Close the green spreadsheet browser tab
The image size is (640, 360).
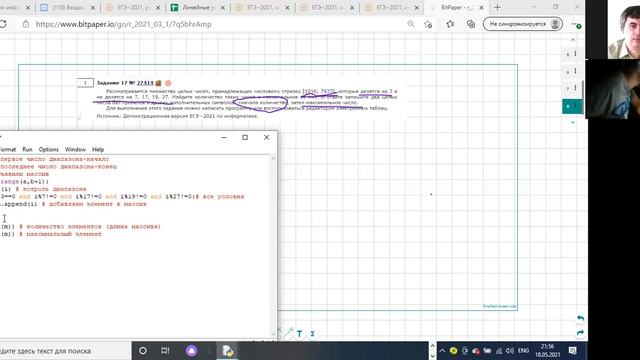[x=223, y=7]
